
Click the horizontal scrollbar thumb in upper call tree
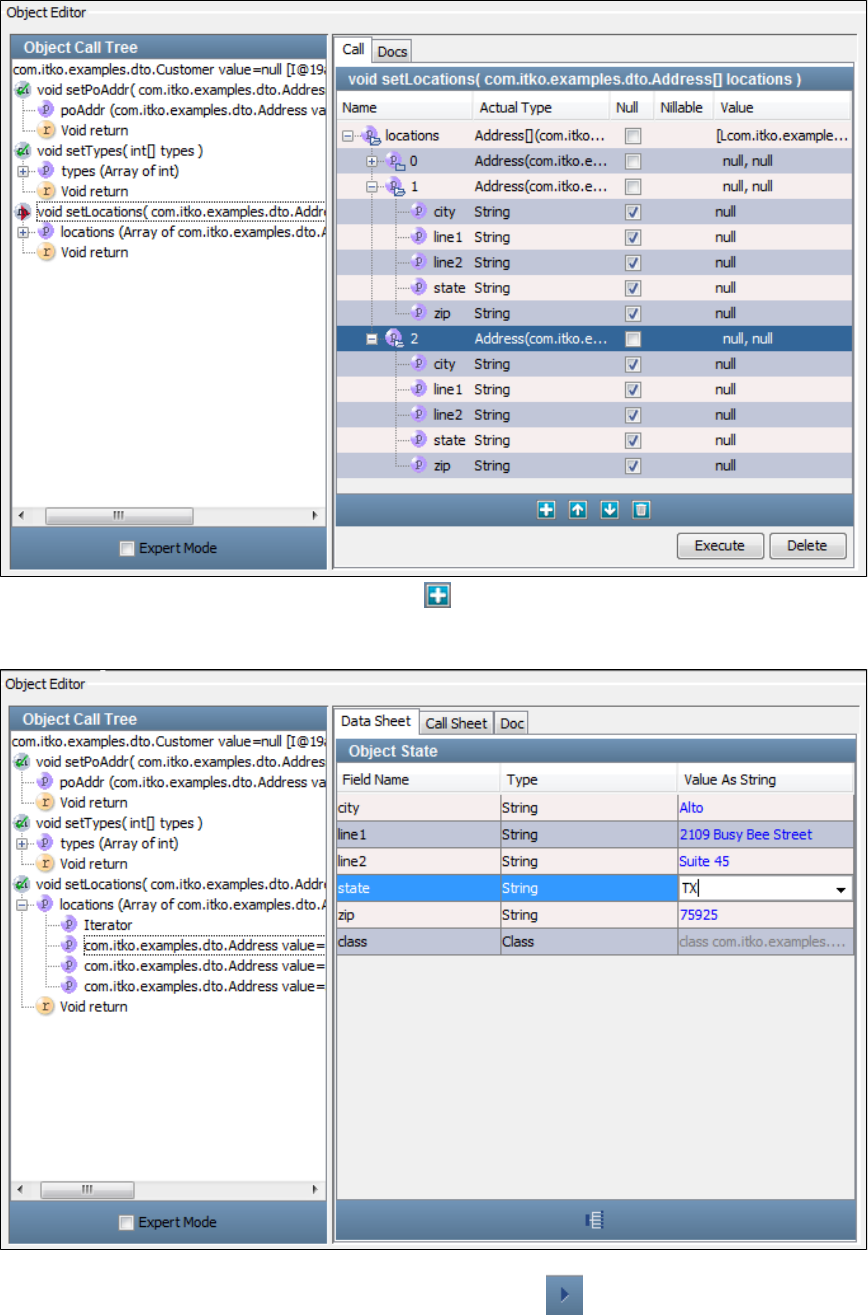click(x=118, y=516)
